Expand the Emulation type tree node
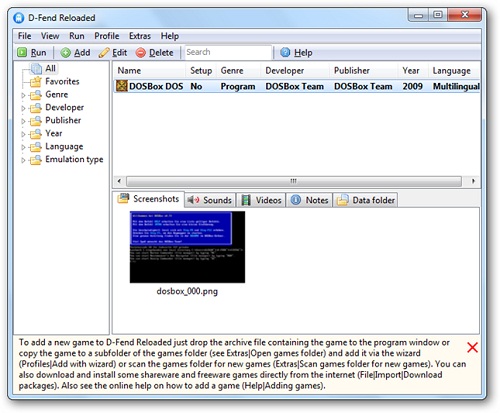 click(23, 160)
